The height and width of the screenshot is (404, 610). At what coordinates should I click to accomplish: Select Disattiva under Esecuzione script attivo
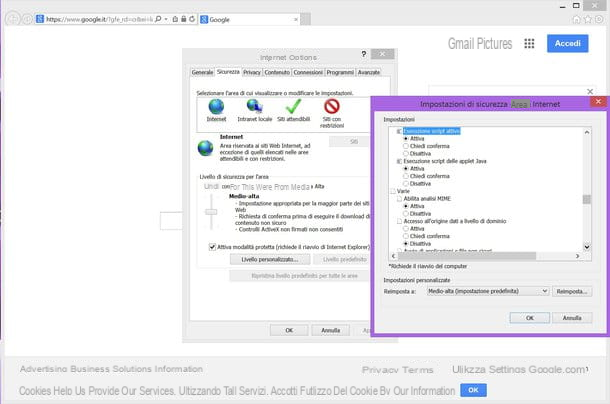pyautogui.click(x=406, y=154)
